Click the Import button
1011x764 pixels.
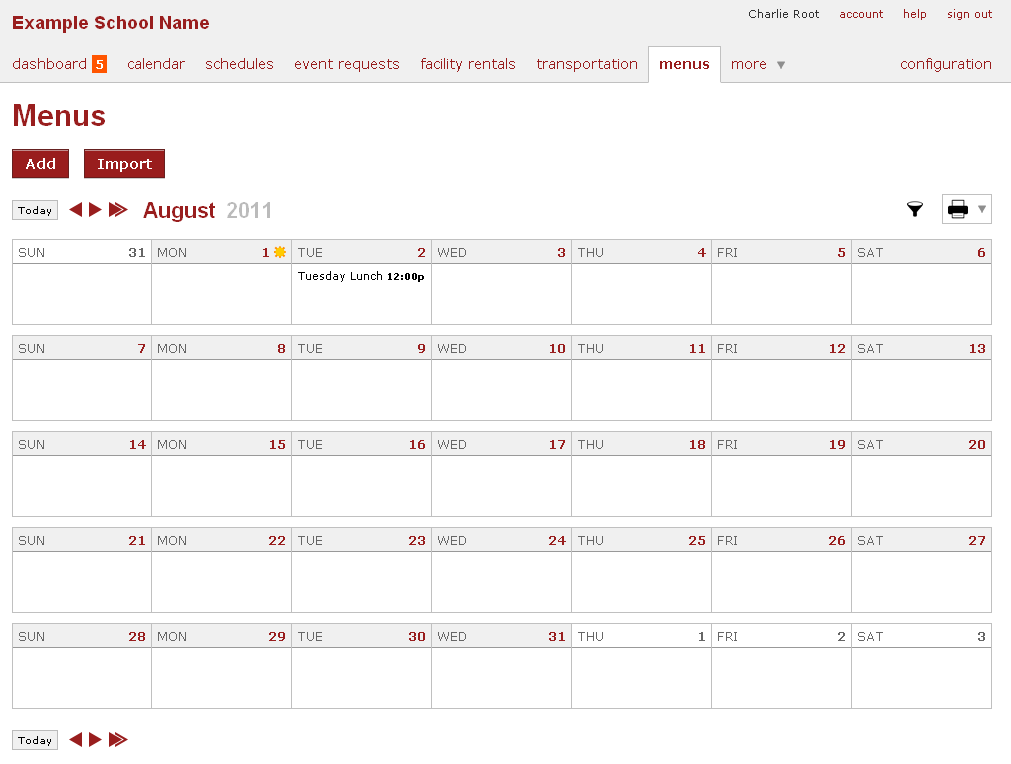[x=124, y=163]
